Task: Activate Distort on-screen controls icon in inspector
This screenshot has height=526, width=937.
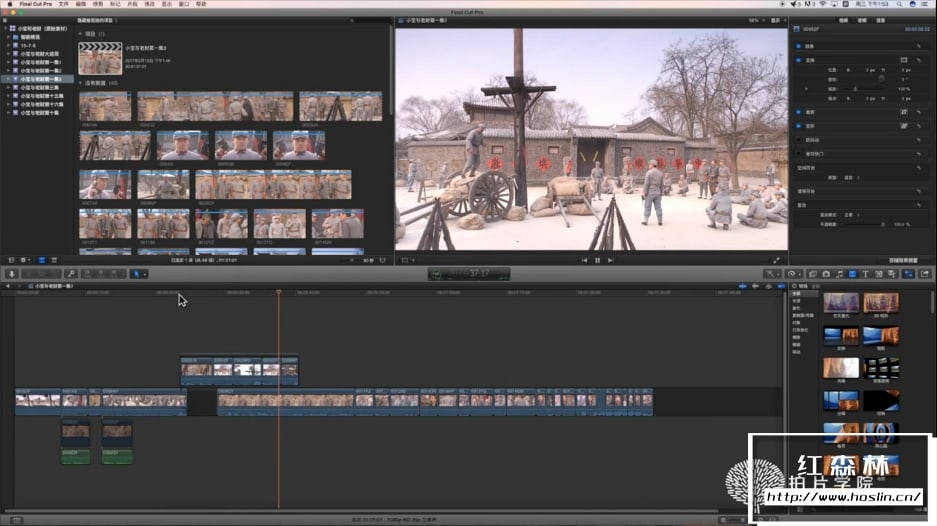Action: point(904,126)
